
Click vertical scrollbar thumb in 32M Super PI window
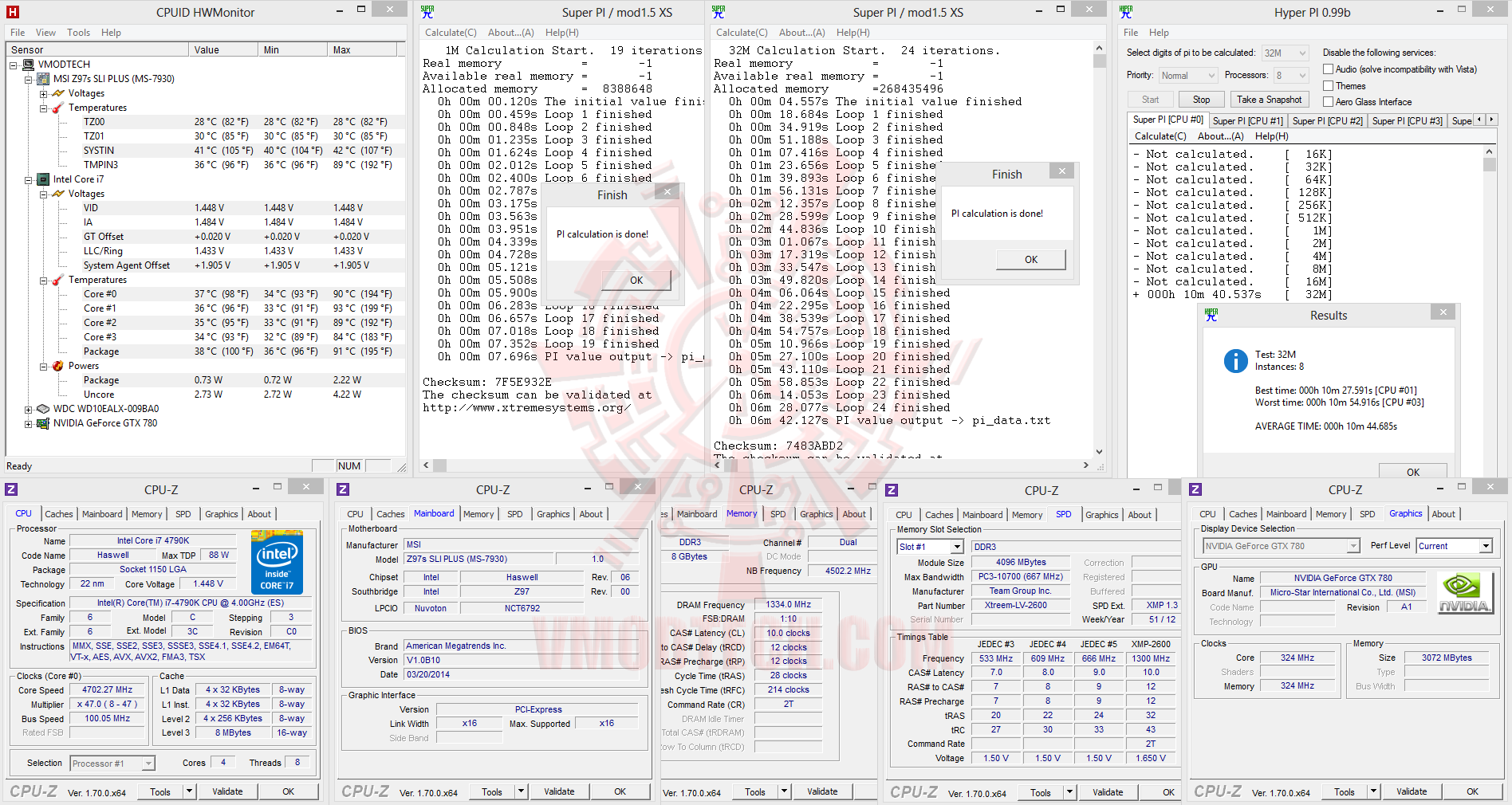(1099, 61)
